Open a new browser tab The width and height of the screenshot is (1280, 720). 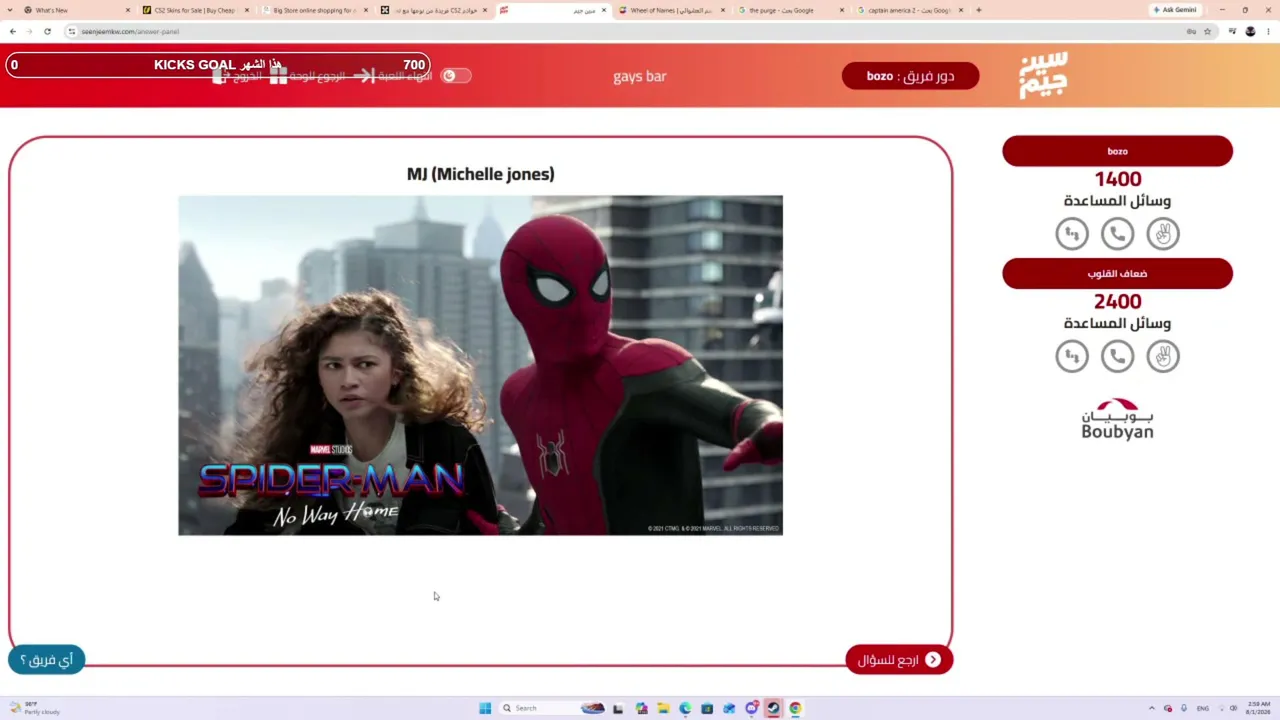tap(978, 10)
